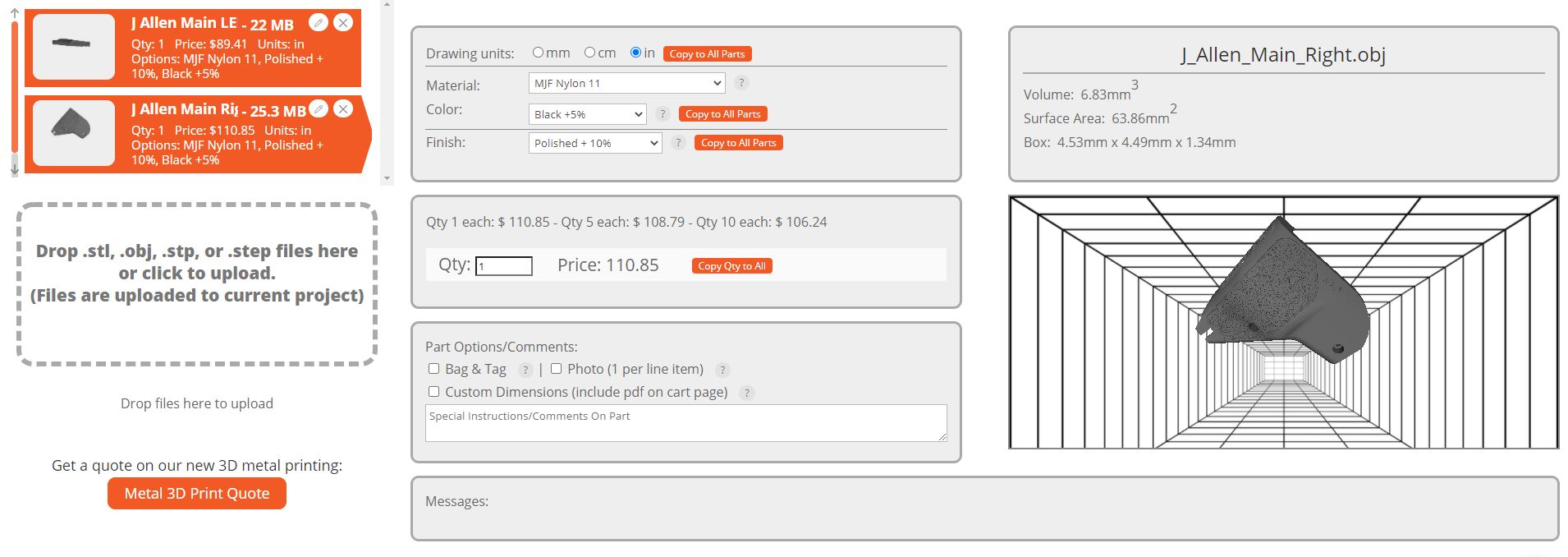This screenshot has height=557, width=1568.
Task: Open the Bag & Tag help tooltip
Action: tap(525, 371)
